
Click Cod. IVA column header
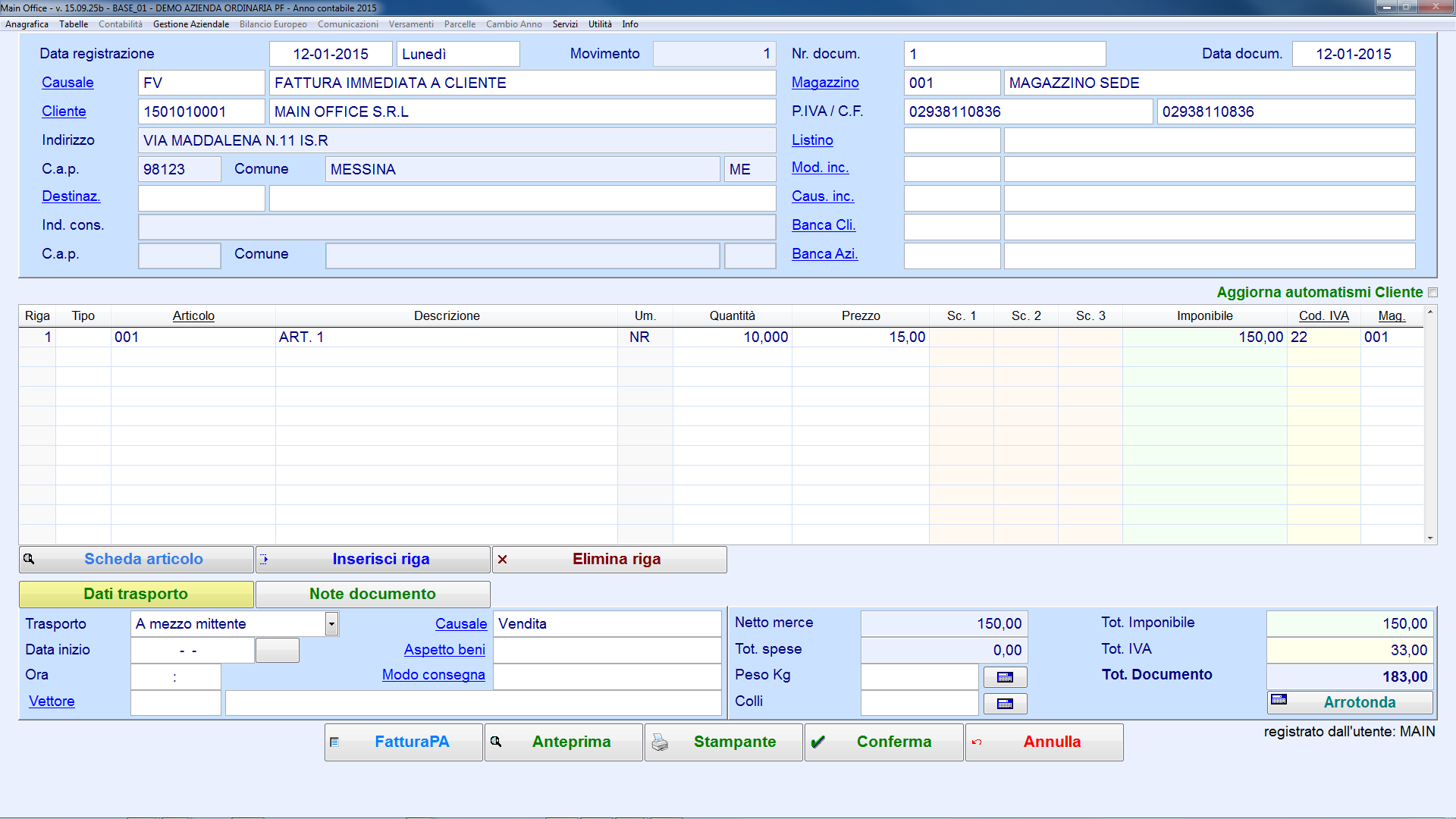click(x=1323, y=316)
